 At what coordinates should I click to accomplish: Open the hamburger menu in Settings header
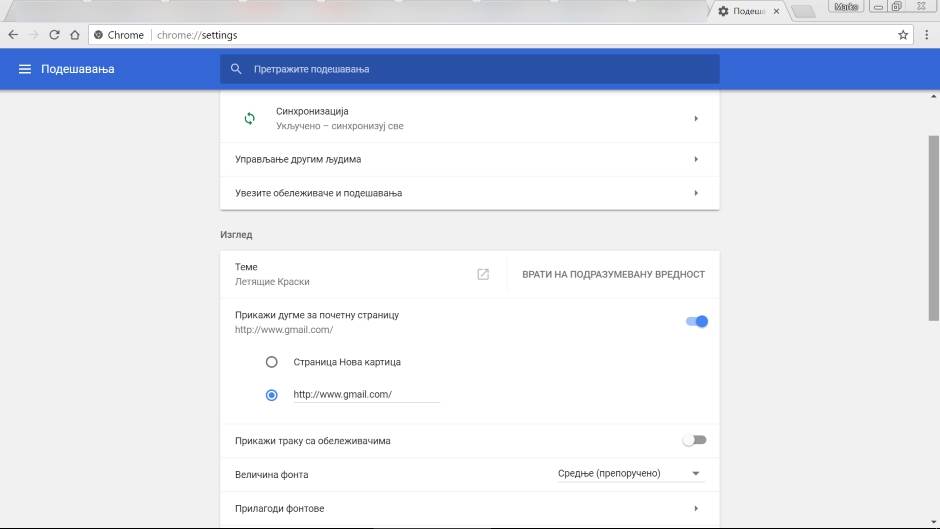tap(25, 69)
